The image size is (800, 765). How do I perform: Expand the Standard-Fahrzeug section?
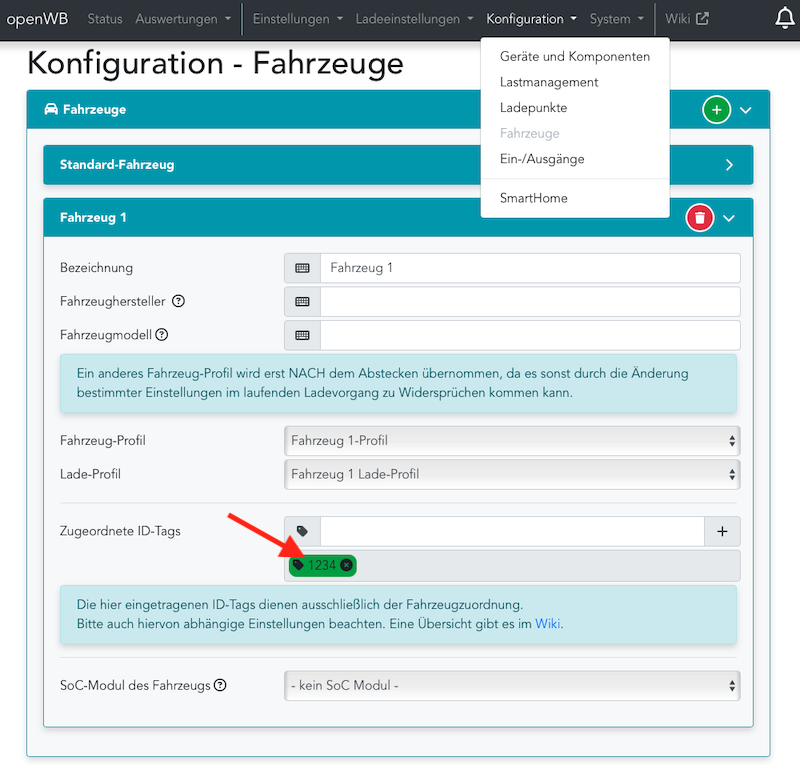coord(729,165)
